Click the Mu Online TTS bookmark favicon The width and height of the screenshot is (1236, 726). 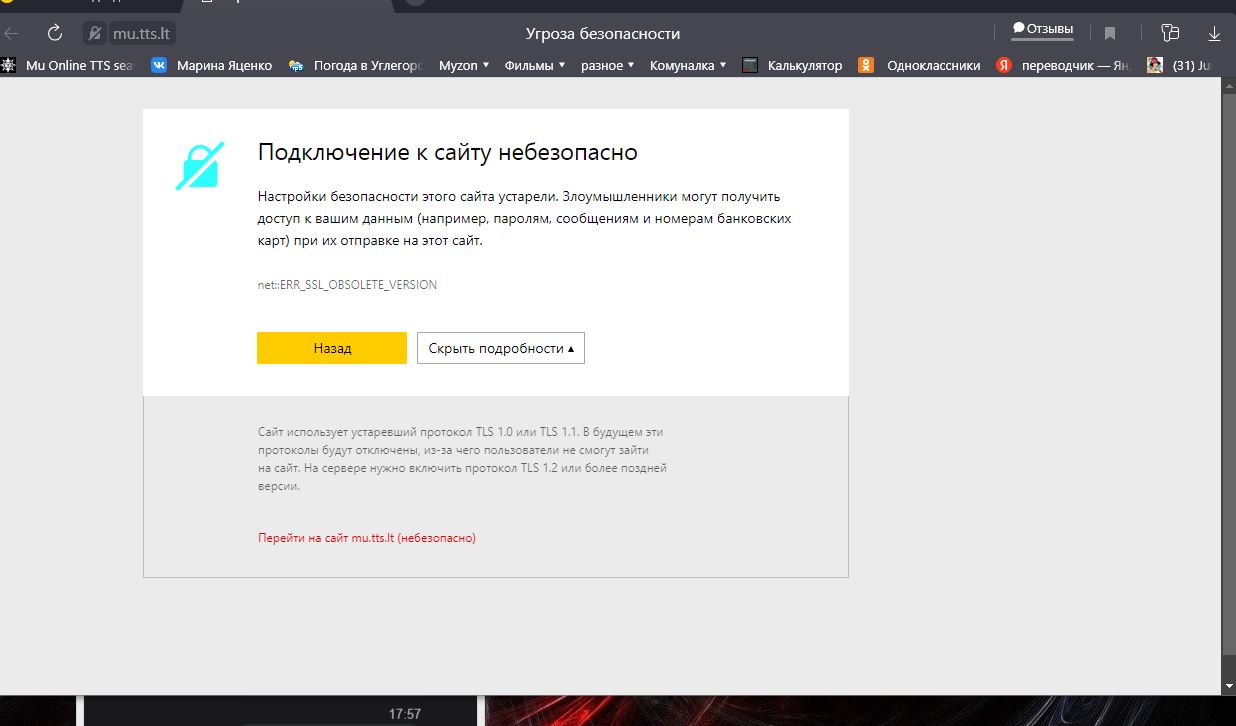pyautogui.click(x=9, y=65)
